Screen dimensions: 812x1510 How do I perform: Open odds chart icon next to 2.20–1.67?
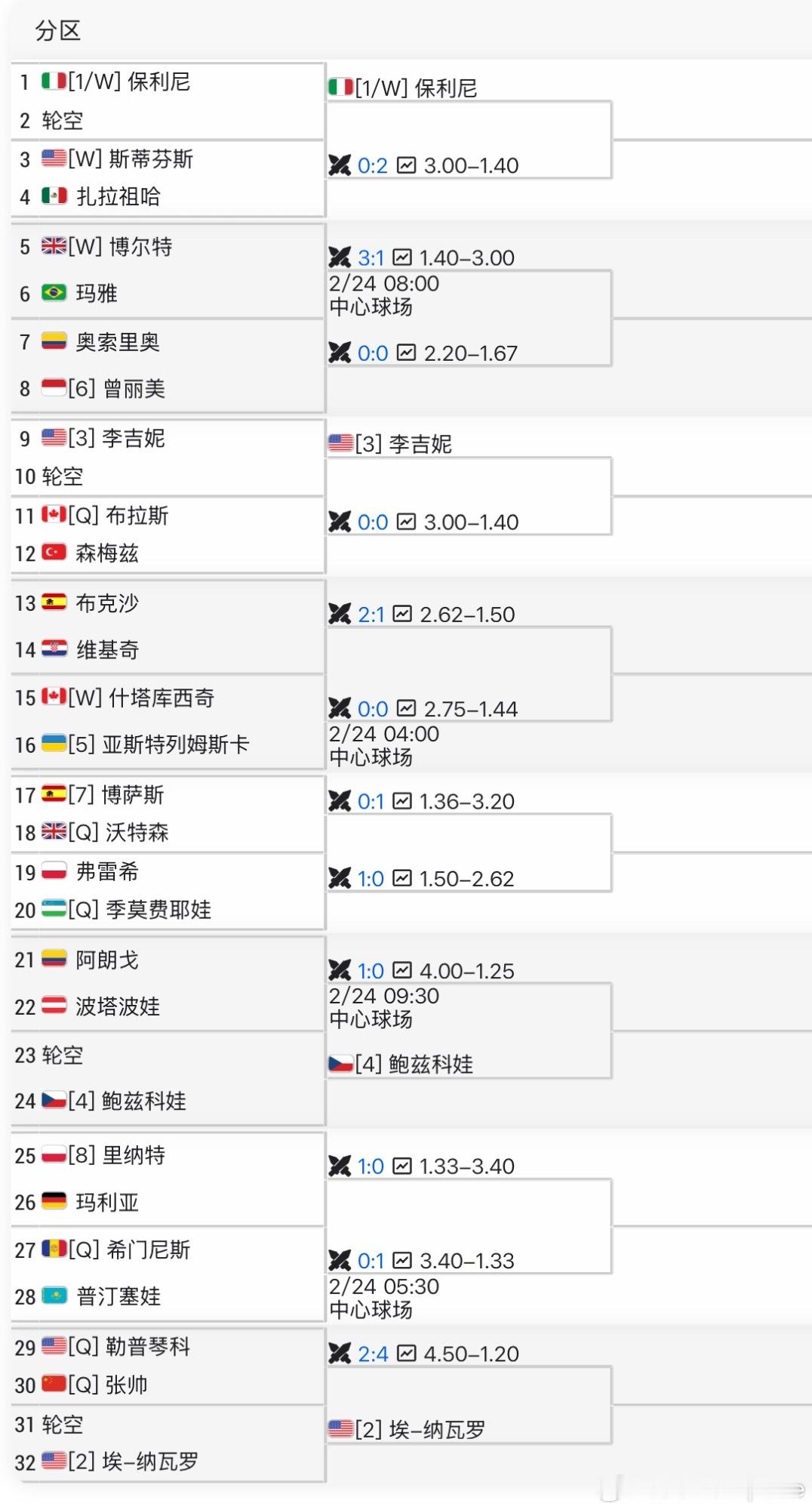pyautogui.click(x=406, y=353)
